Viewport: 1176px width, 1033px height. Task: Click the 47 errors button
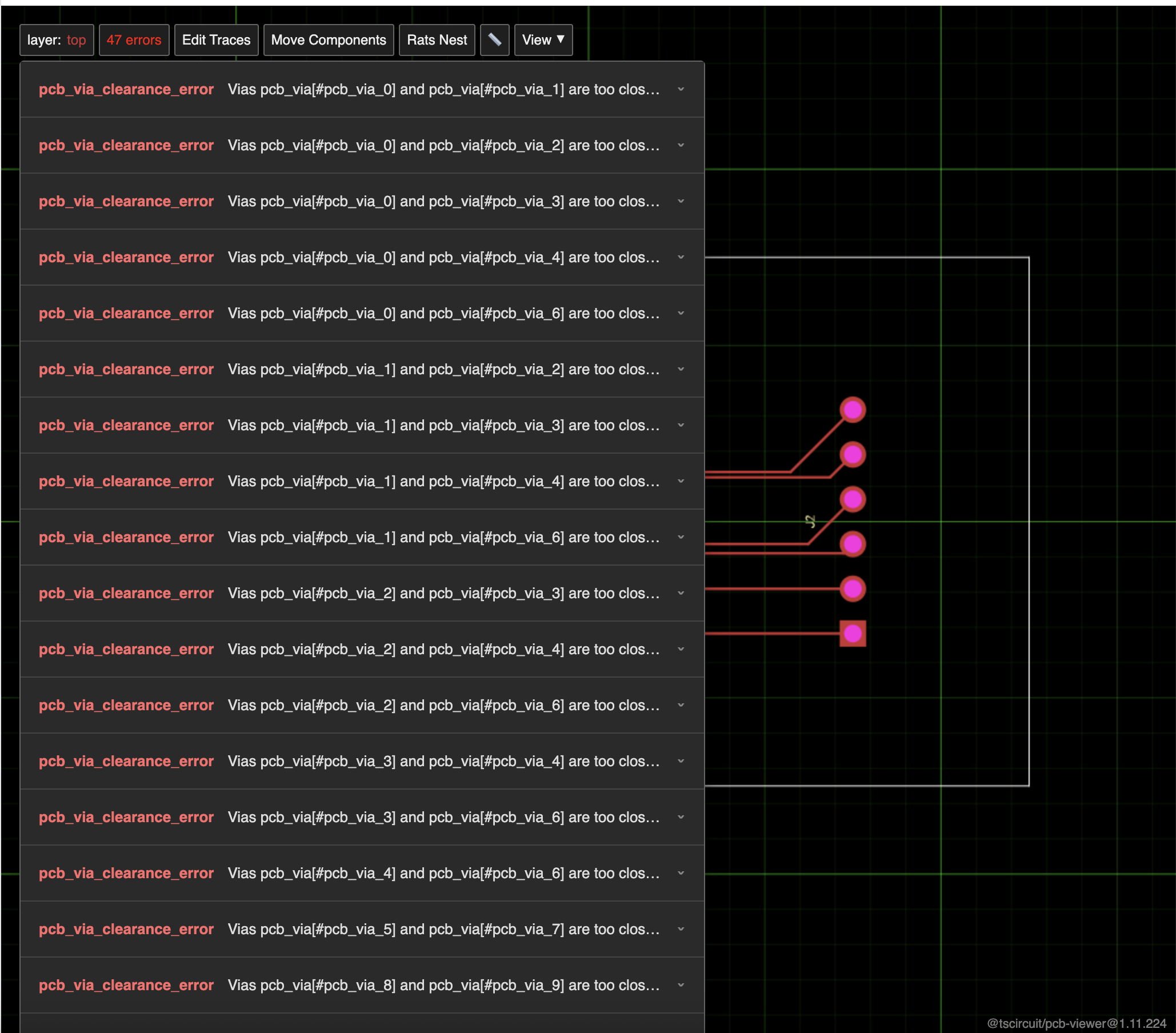click(134, 39)
